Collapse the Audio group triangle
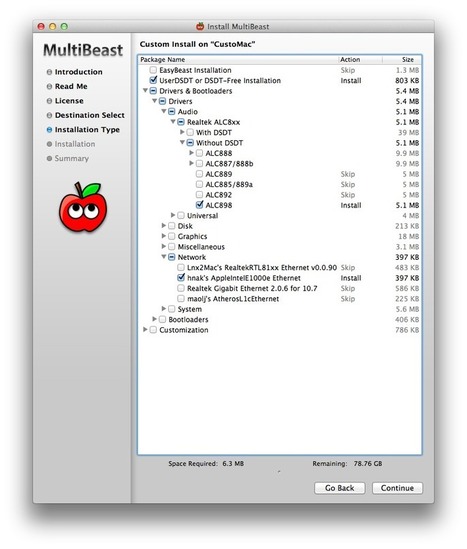The width and height of the screenshot is (467, 549). click(x=163, y=111)
